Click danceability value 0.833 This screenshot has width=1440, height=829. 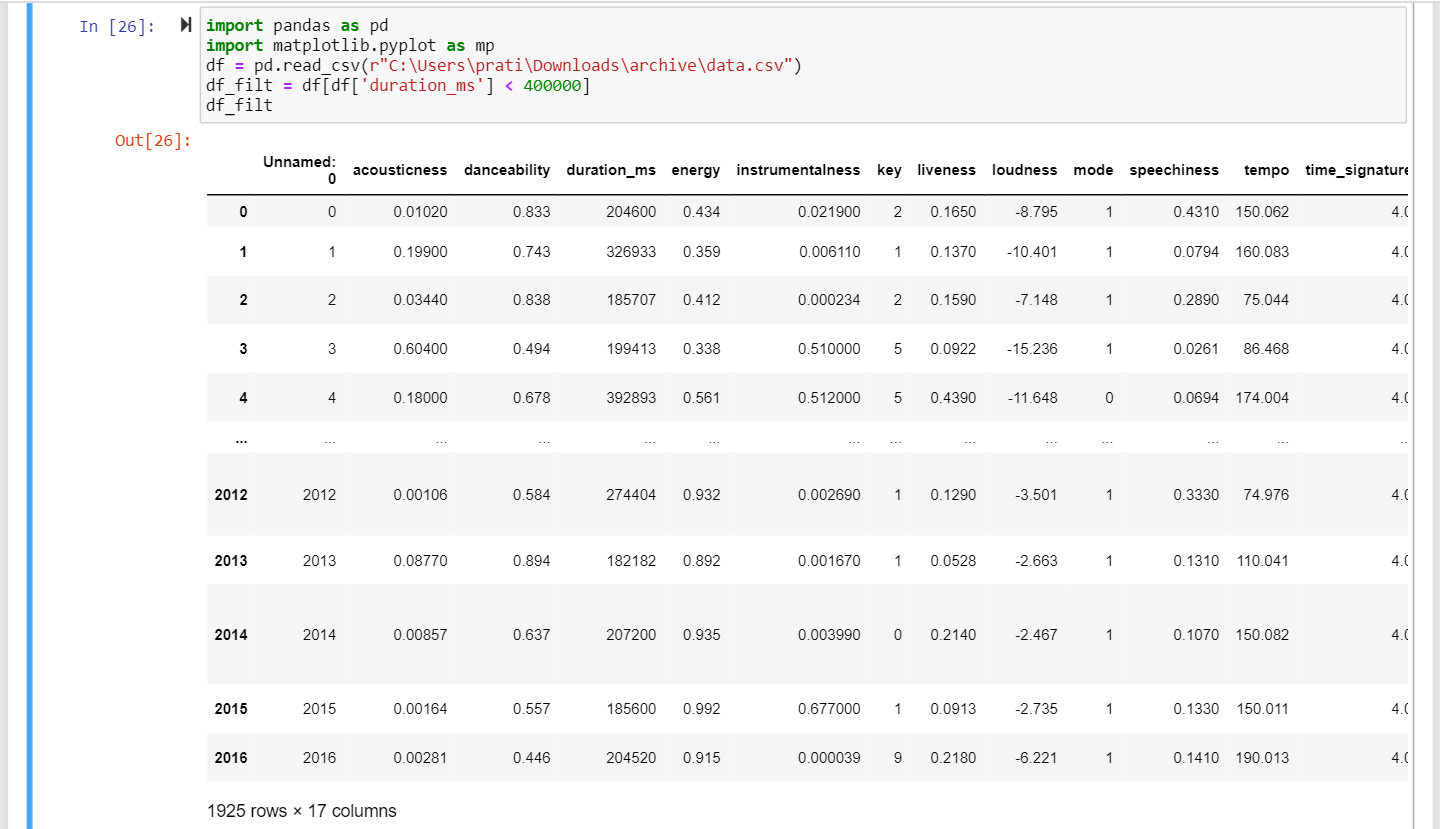pos(531,212)
